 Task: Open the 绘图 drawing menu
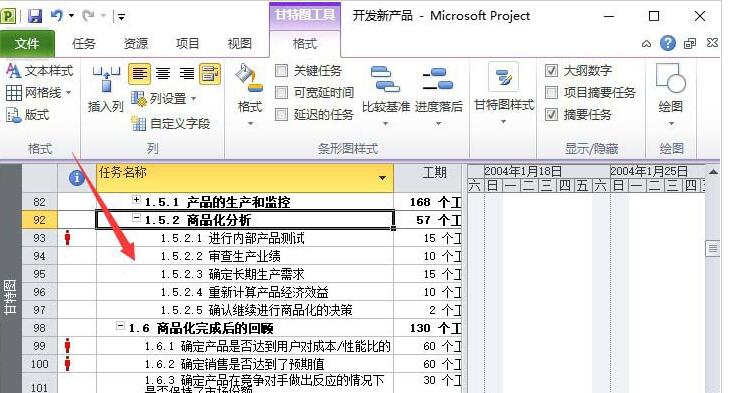671,94
